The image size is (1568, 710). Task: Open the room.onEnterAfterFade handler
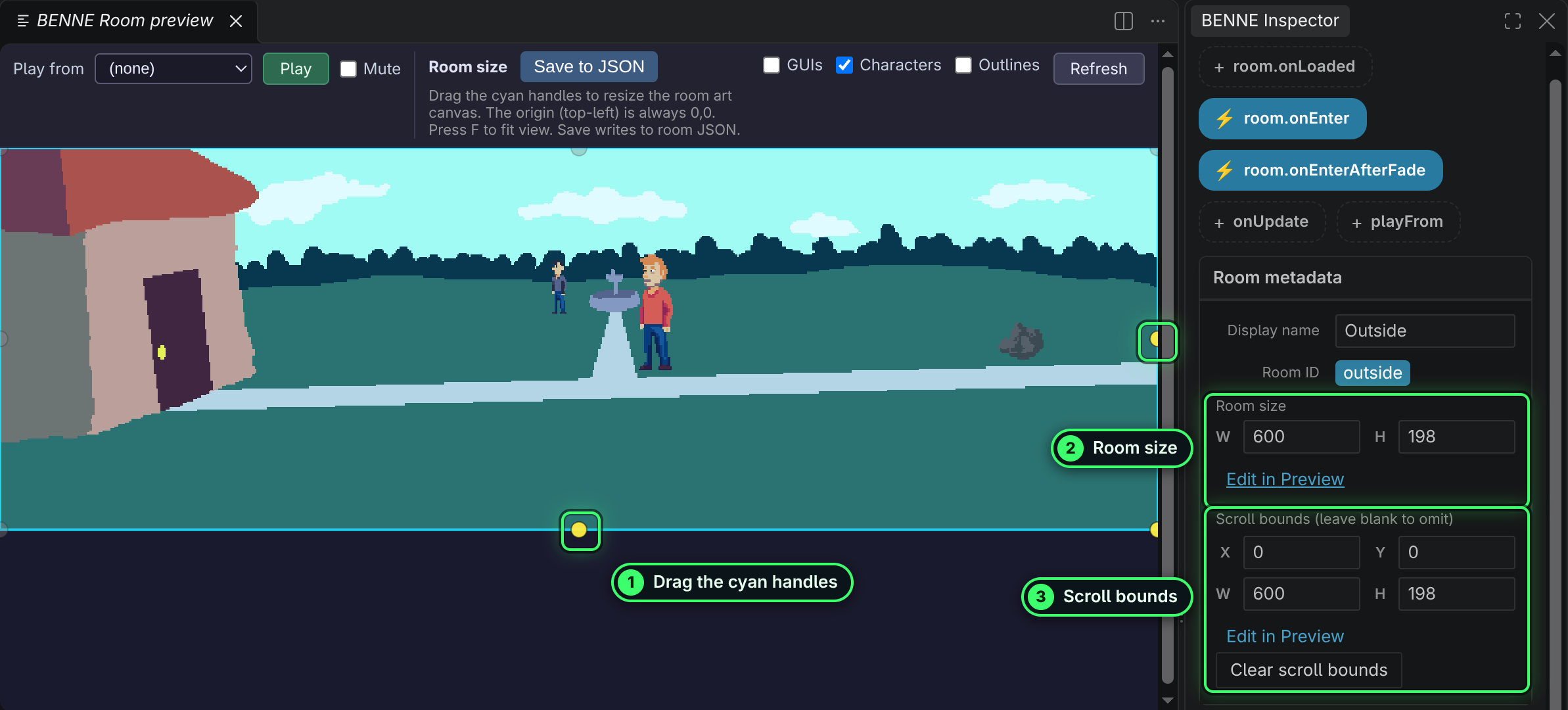click(x=1320, y=170)
